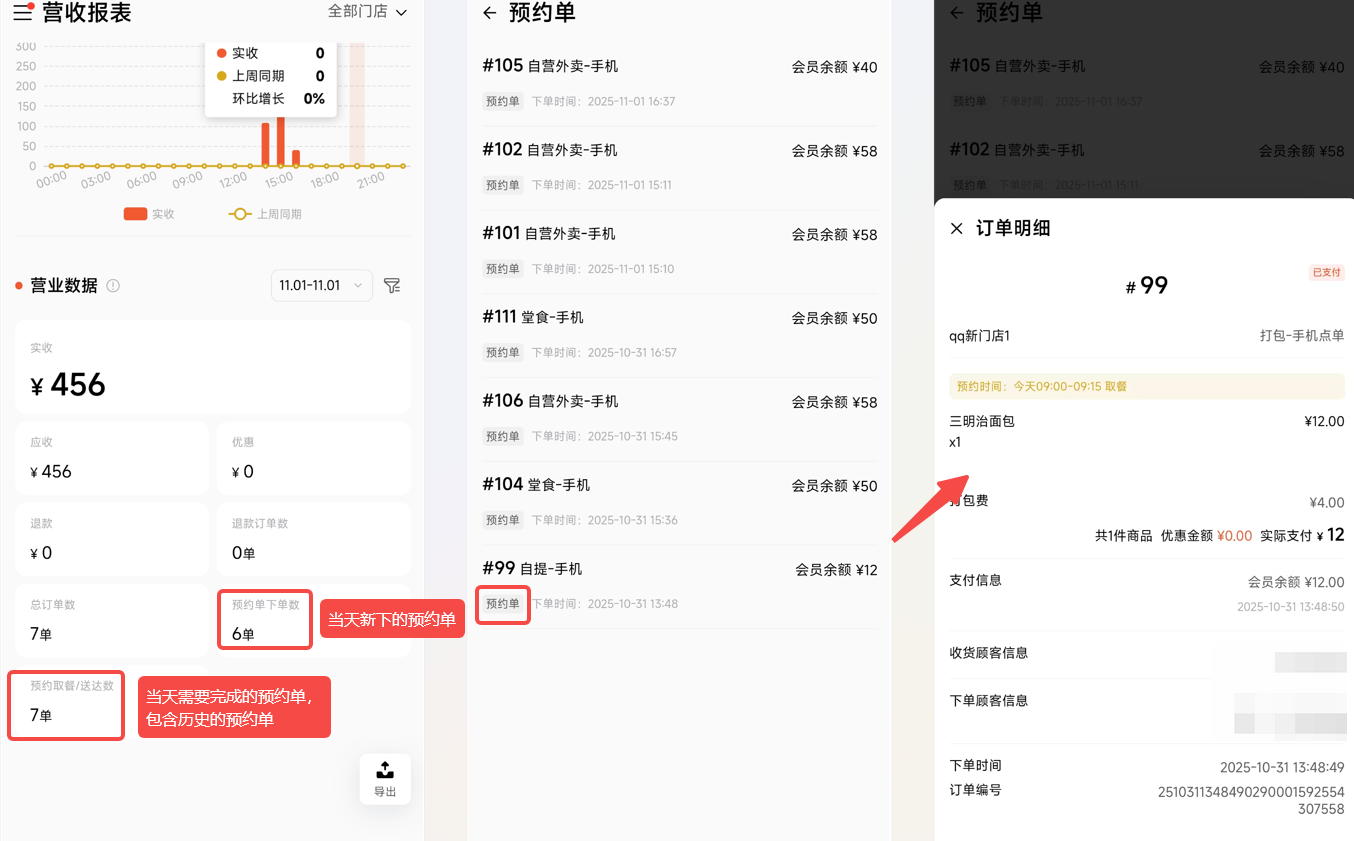Select order #99 自提-手机
Viewport: 1354px width, 841px height.
pyautogui.click(x=679, y=585)
